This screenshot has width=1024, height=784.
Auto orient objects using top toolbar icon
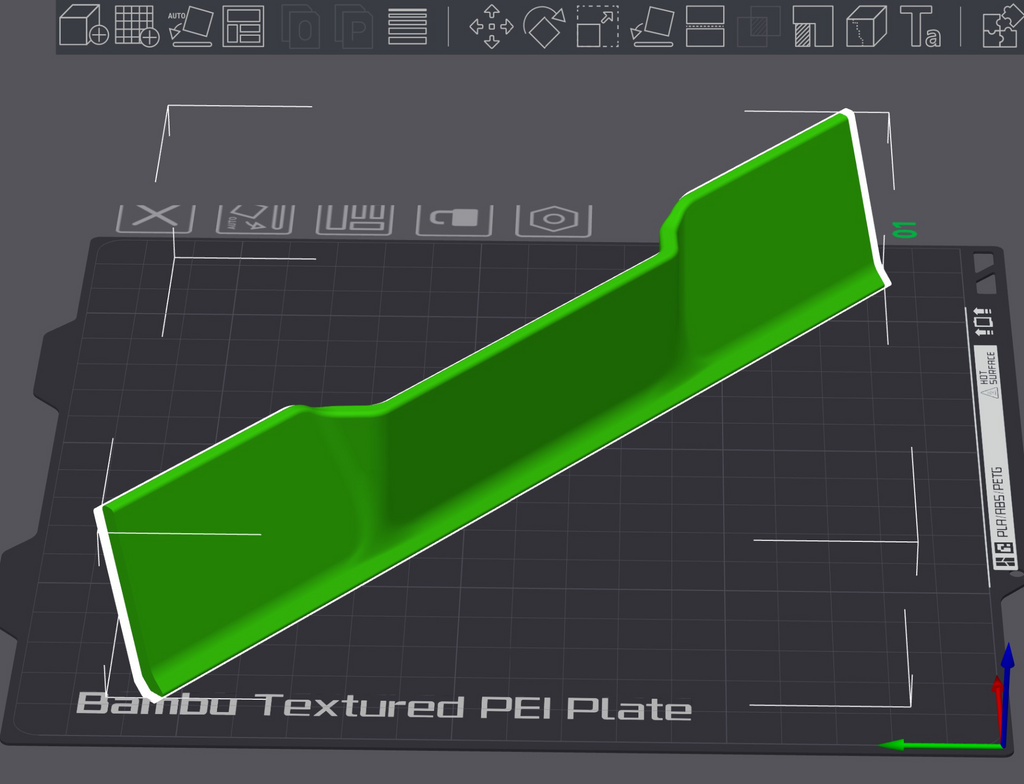point(191,26)
